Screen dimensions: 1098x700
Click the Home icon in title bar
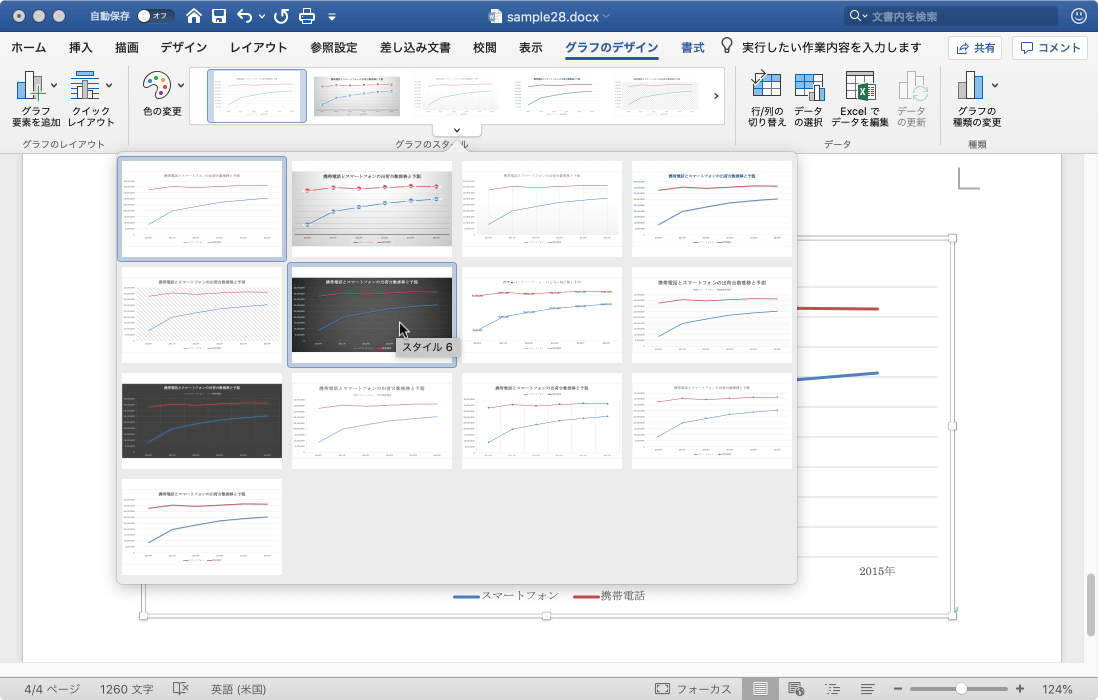pyautogui.click(x=194, y=16)
